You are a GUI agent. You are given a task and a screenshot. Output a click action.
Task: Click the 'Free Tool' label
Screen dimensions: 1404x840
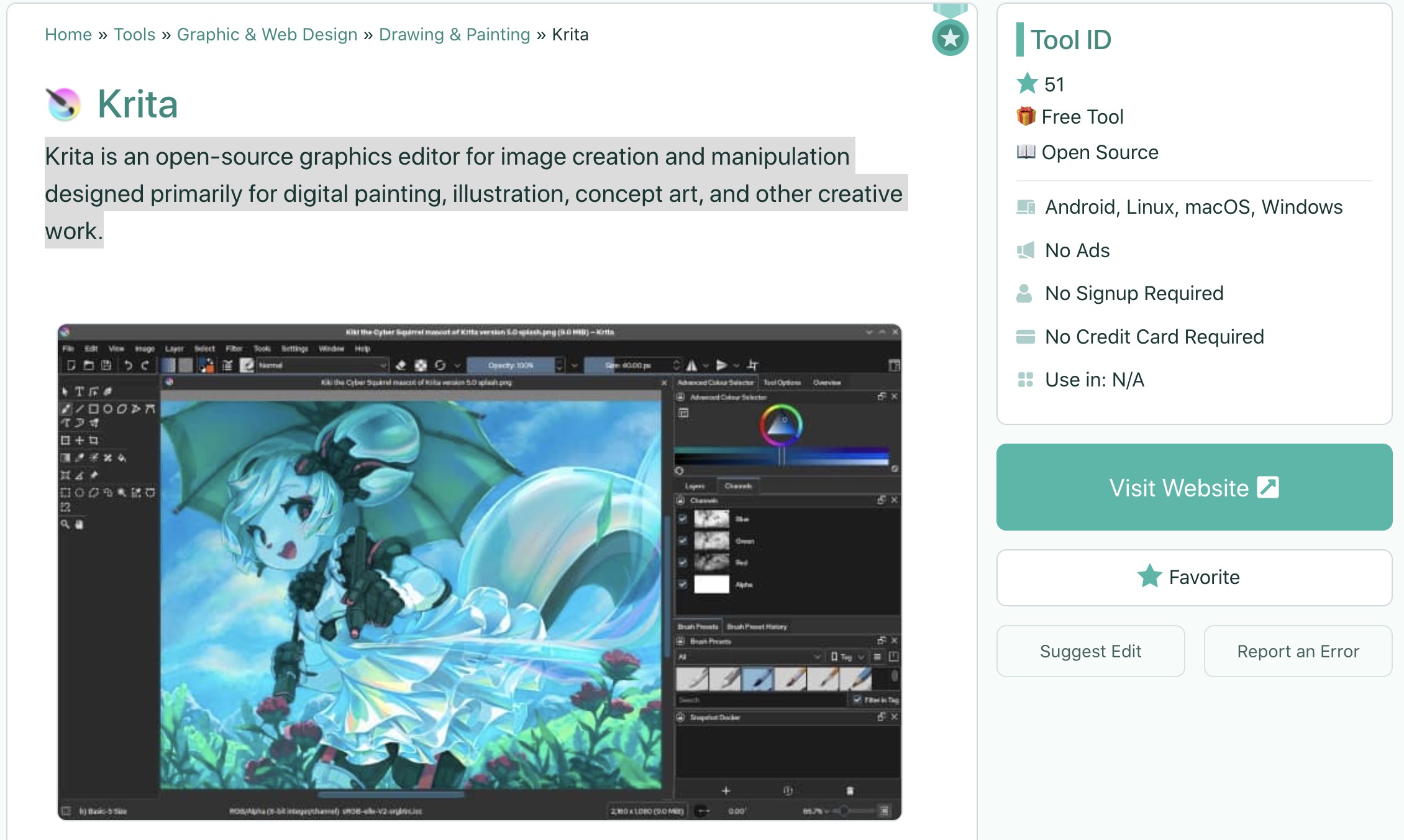tap(1083, 117)
